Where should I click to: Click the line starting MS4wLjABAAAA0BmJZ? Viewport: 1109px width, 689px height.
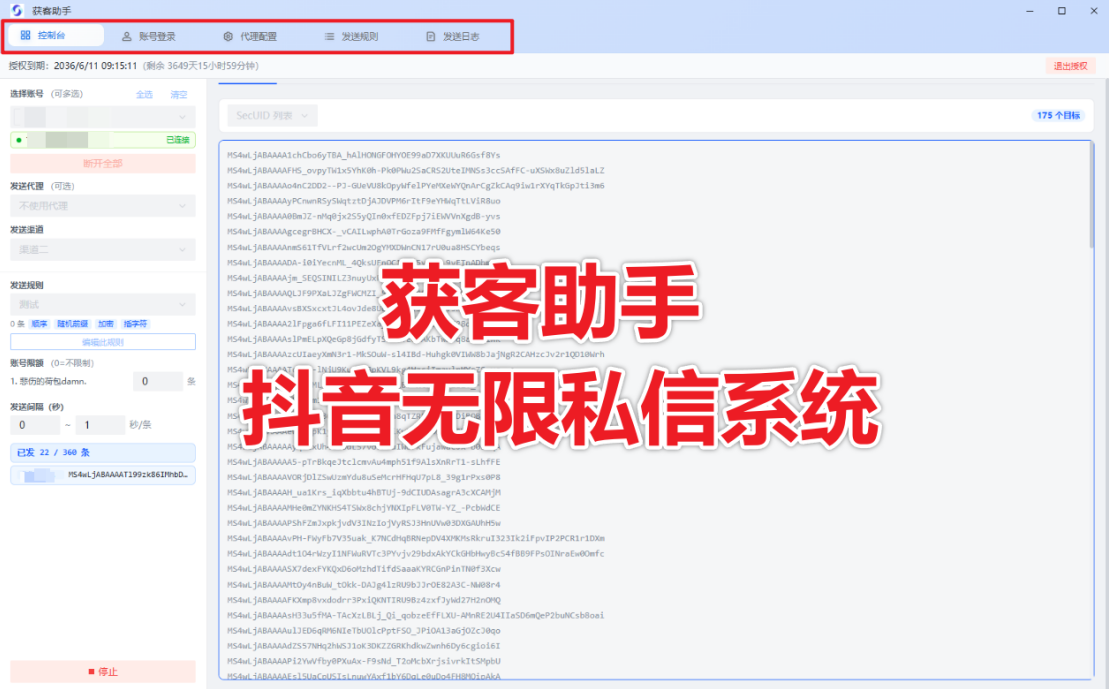point(364,216)
